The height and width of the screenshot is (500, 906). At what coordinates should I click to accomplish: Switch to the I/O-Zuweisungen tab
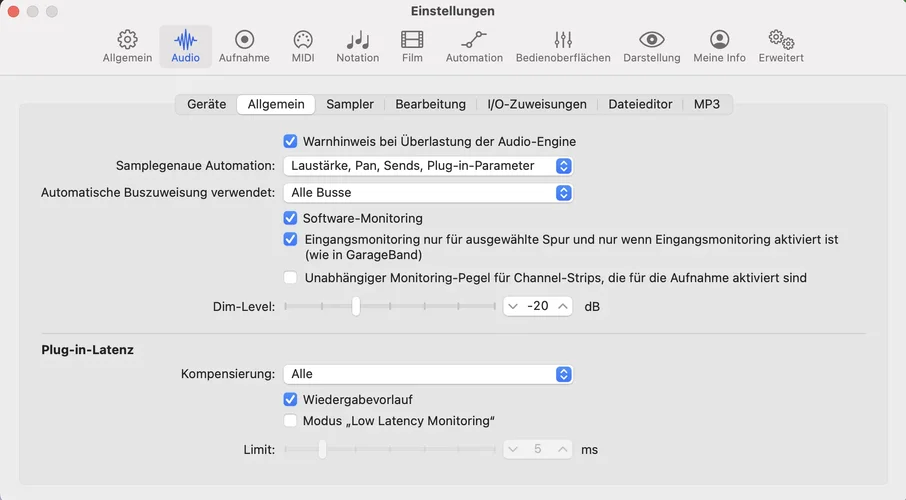(537, 104)
